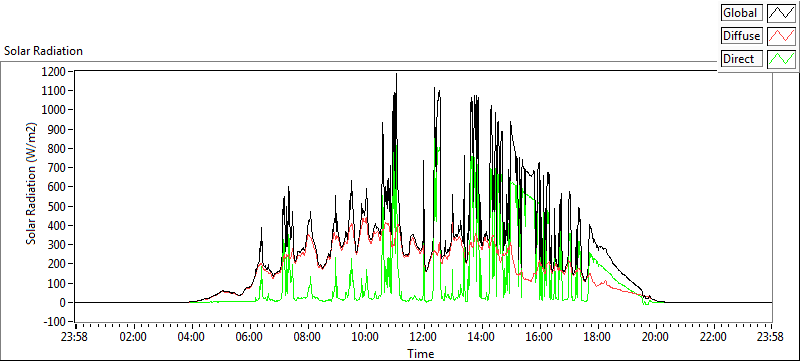Select the 'Solar Radiation' chart title

coord(43,51)
